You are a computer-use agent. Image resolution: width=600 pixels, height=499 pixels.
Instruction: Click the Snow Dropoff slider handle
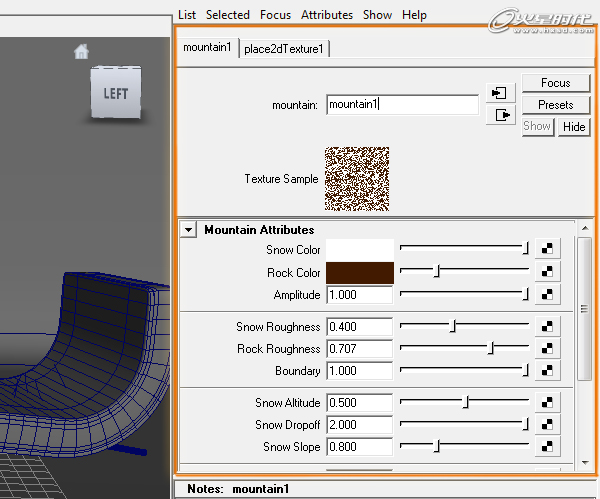coord(526,424)
